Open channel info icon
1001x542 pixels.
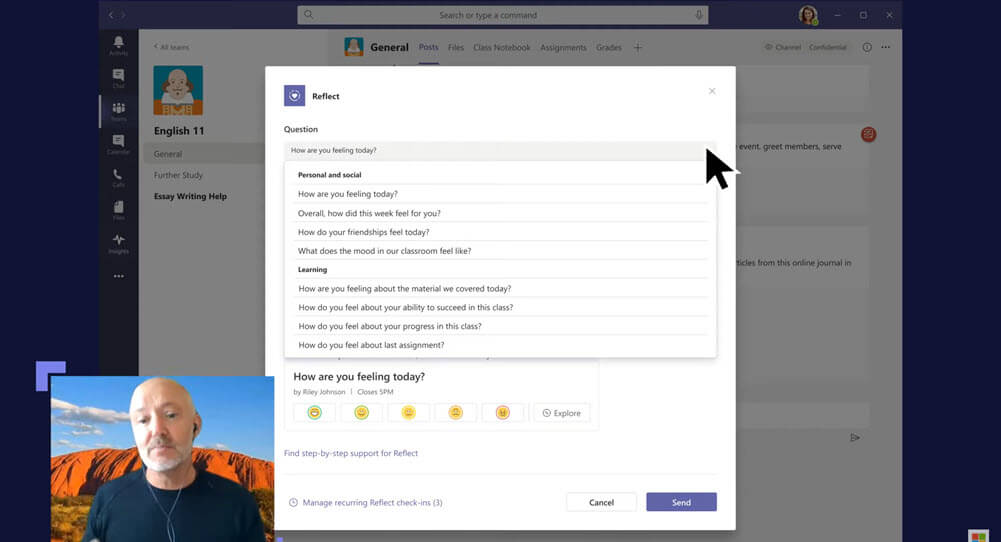(x=866, y=47)
